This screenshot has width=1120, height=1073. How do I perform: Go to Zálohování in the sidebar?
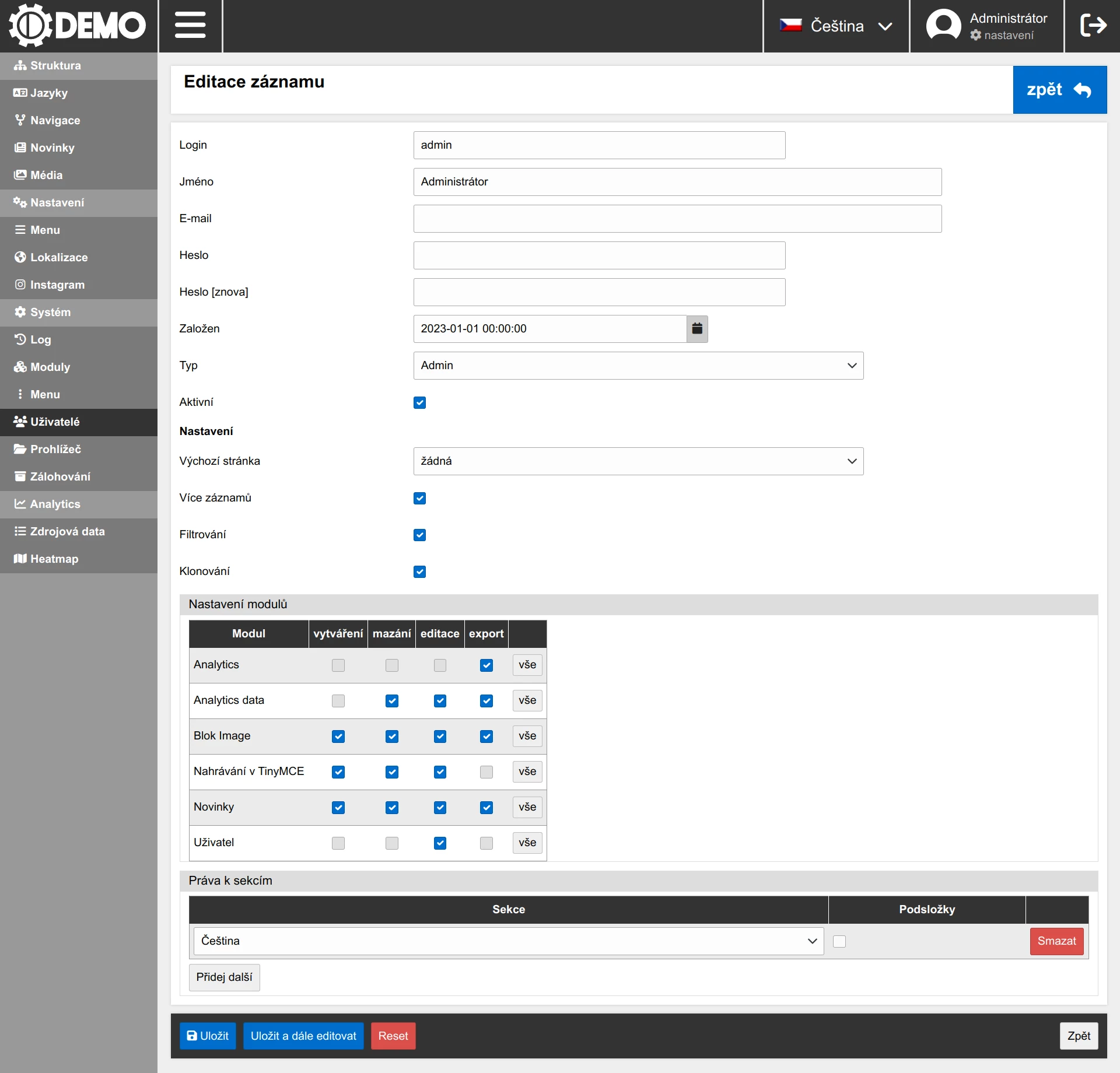pos(60,477)
